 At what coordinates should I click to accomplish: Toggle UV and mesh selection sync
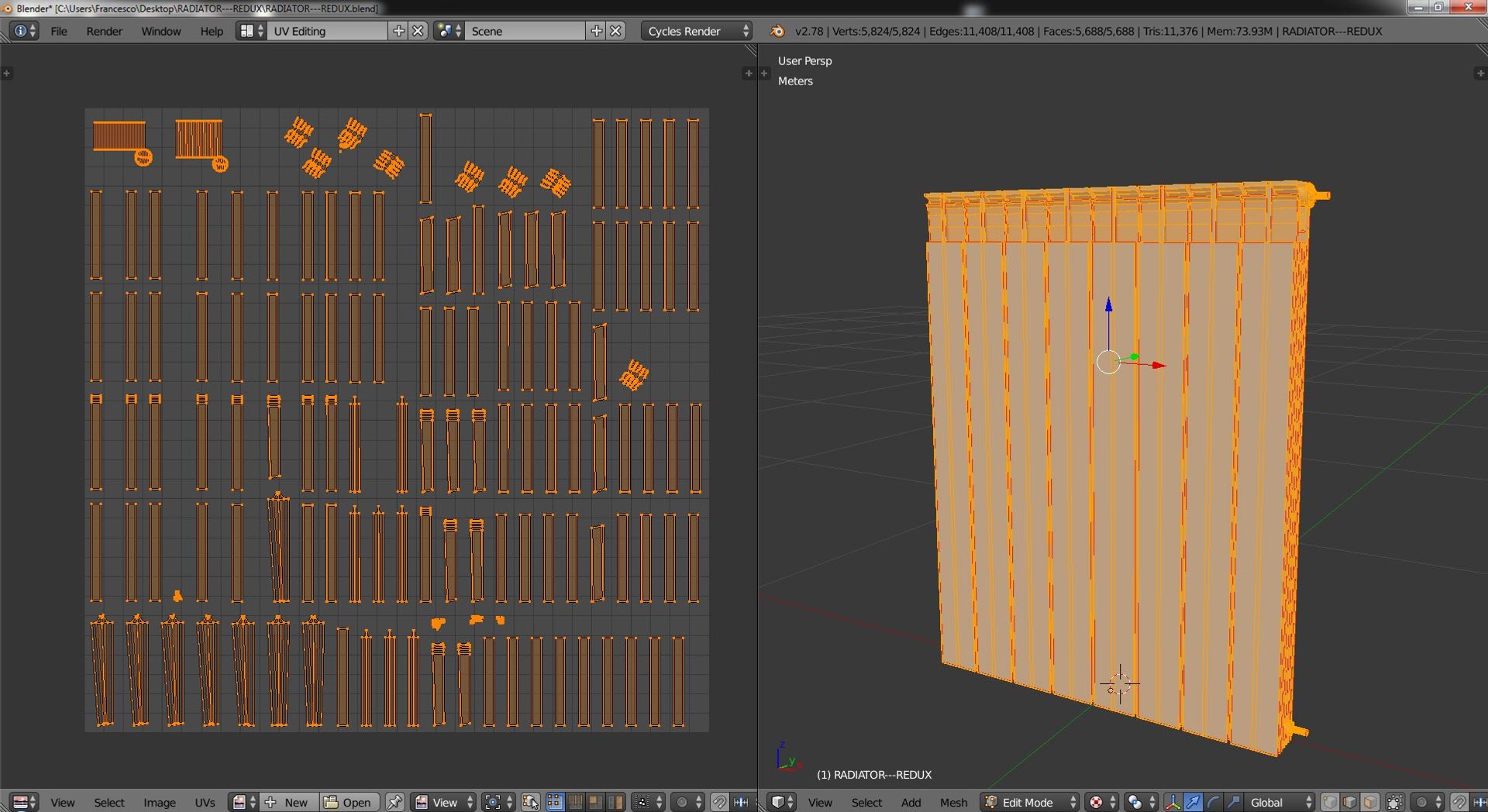(x=530, y=802)
